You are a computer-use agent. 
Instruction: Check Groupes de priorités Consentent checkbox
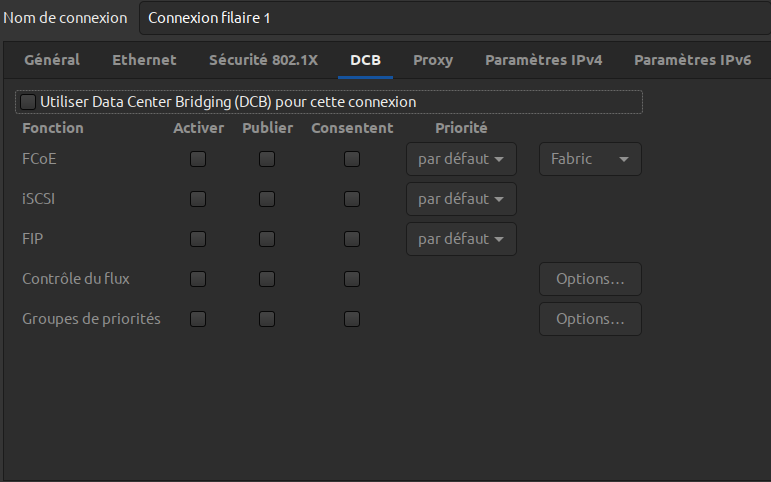[x=352, y=319]
